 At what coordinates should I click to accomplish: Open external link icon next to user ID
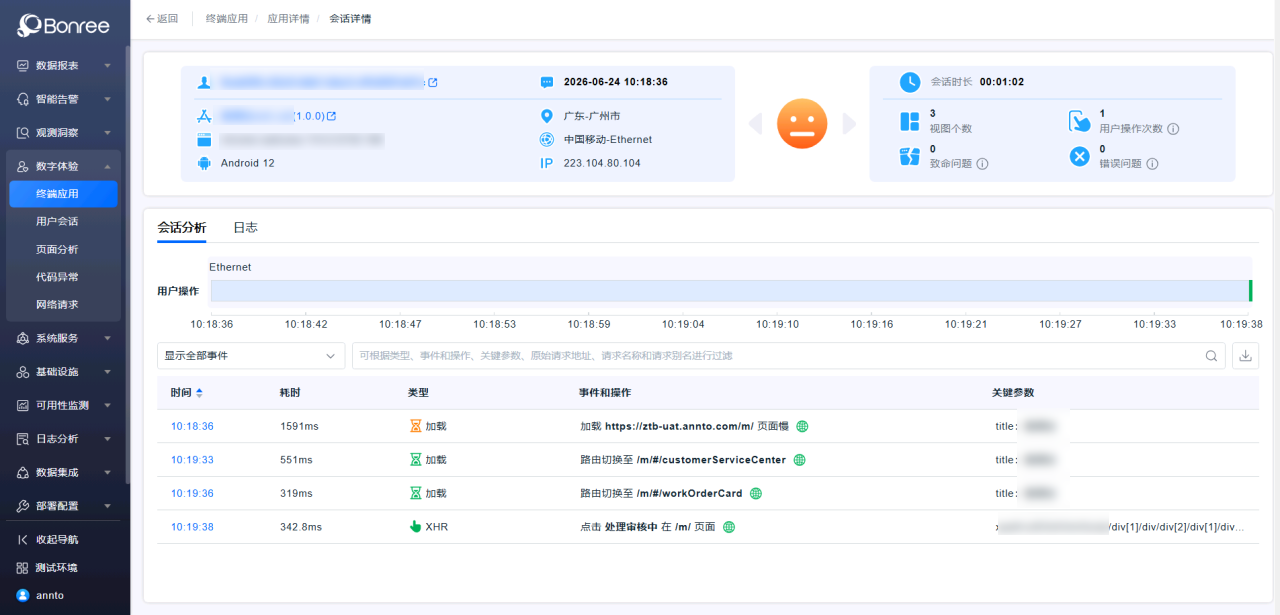pyautogui.click(x=433, y=82)
